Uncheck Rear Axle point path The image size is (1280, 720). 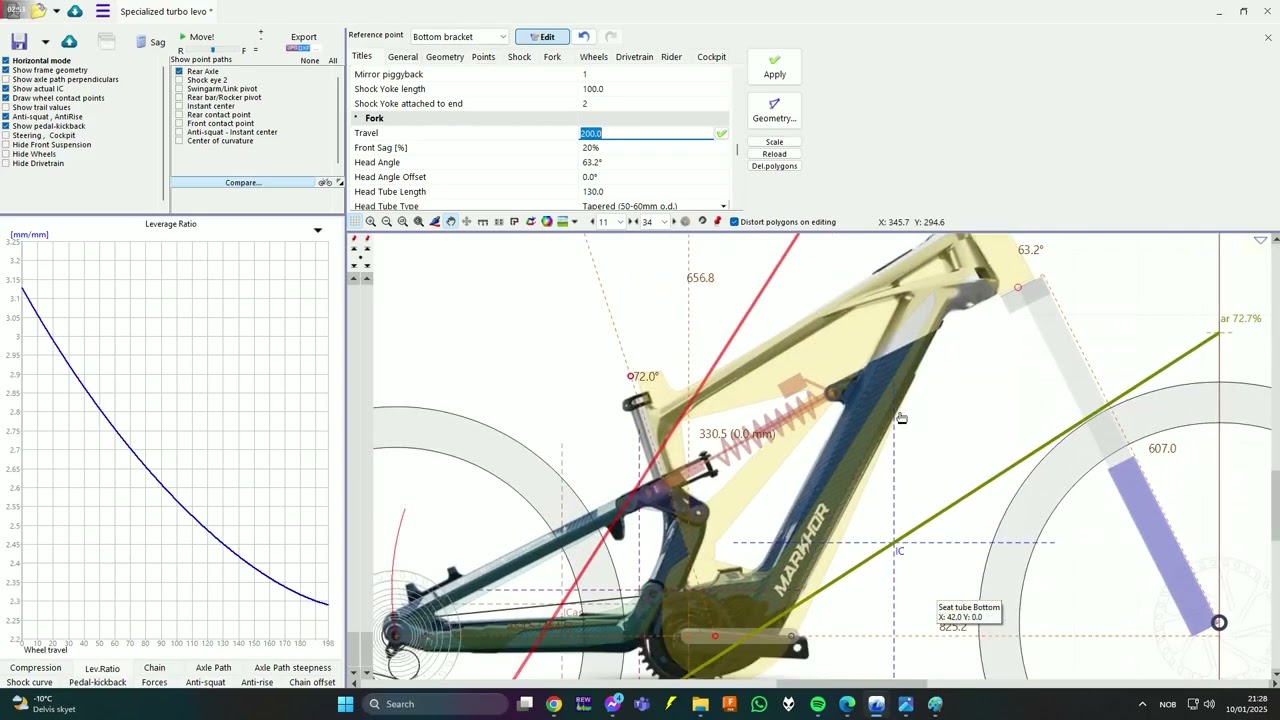point(179,71)
